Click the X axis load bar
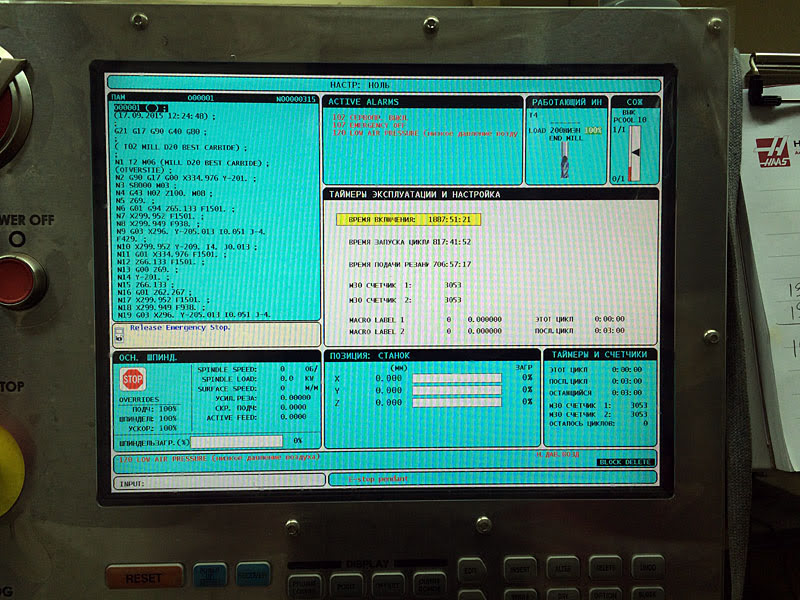Viewport: 800px width, 600px height. 456,379
